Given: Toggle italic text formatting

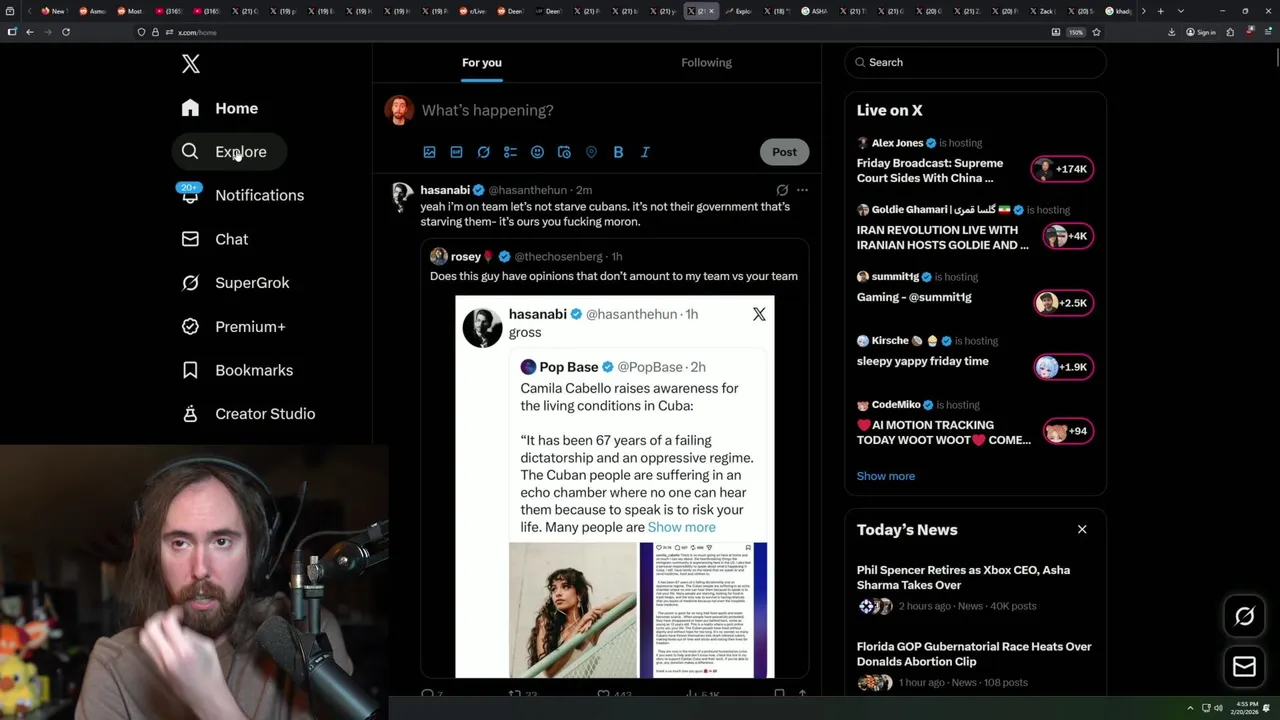Looking at the screenshot, I should (x=645, y=152).
